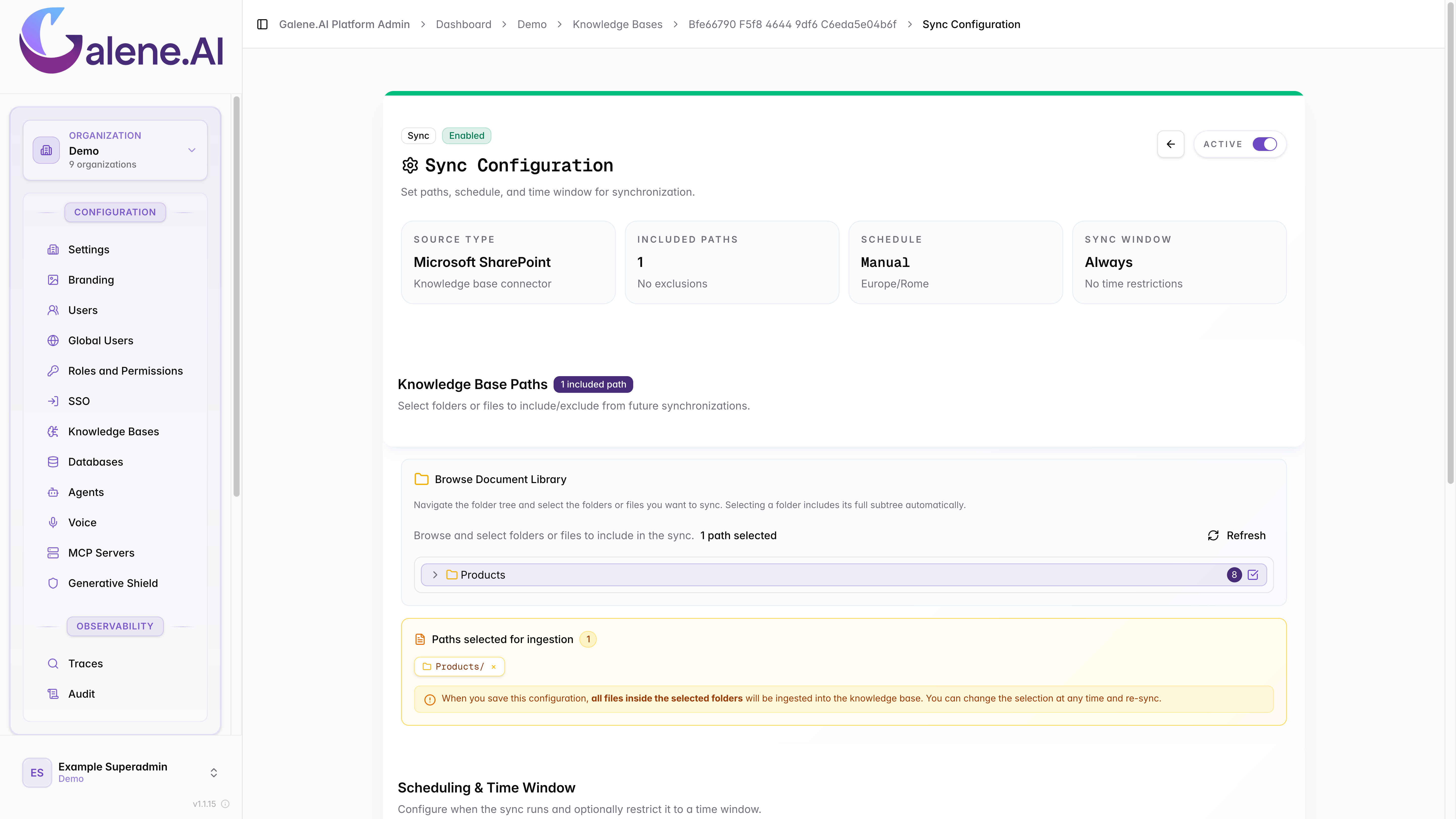Image resolution: width=1456 pixels, height=819 pixels.
Task: Click the Knowledge Bases brain icon
Action: [x=53, y=432]
